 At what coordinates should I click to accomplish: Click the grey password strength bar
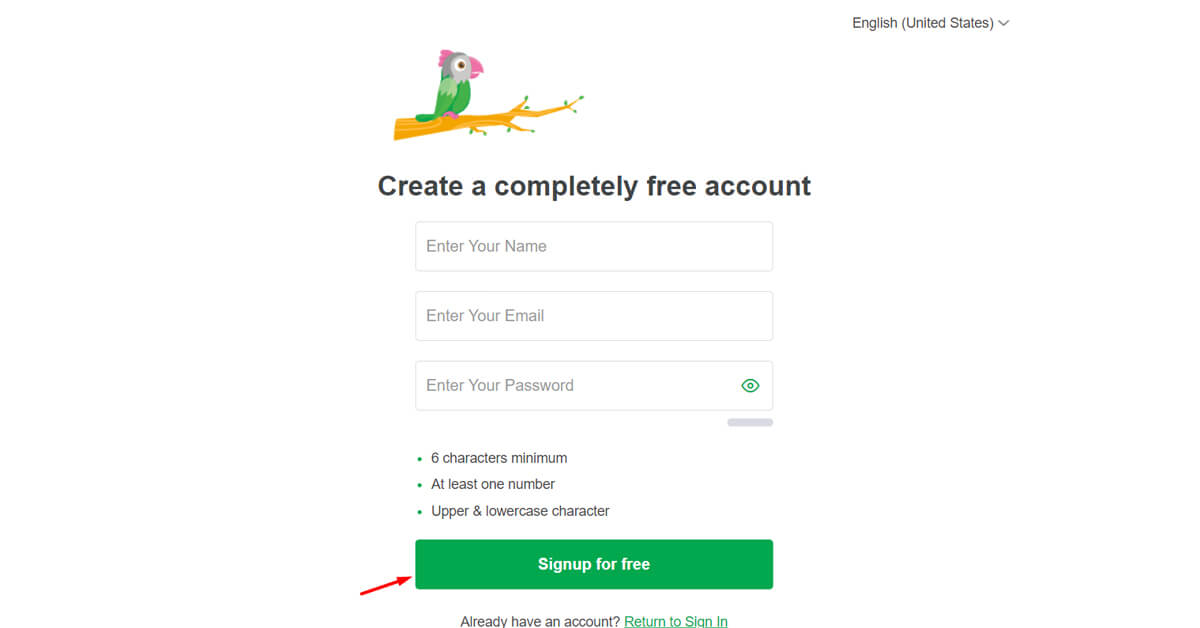(x=750, y=422)
